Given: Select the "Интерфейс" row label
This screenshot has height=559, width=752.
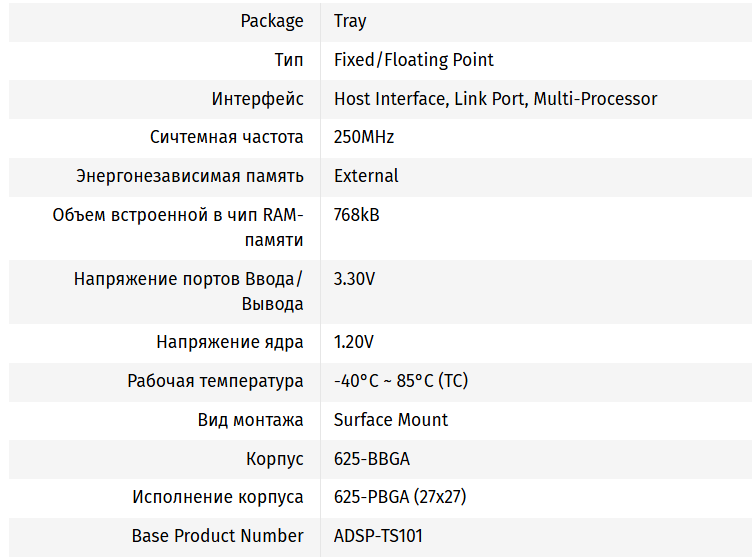Looking at the screenshot, I should [257, 99].
